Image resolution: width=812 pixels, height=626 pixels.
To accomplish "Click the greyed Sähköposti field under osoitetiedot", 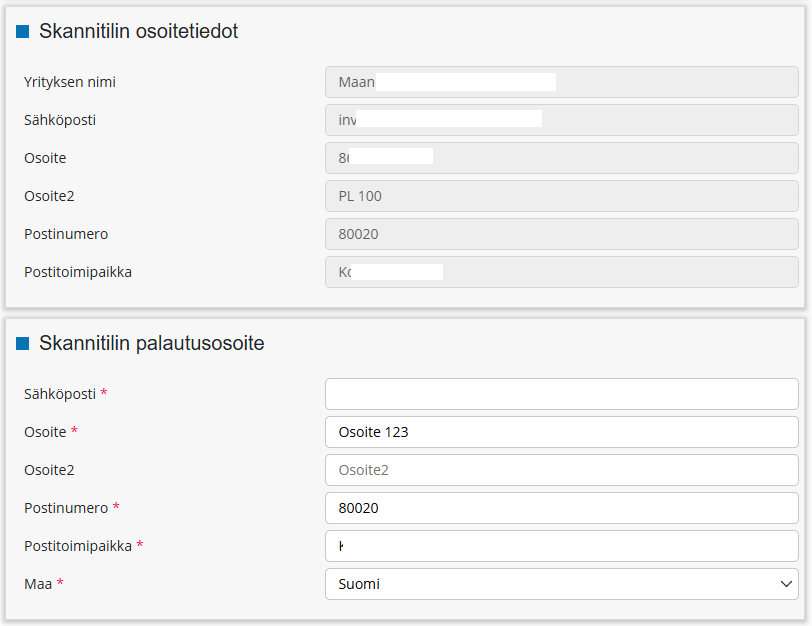I will (x=562, y=120).
